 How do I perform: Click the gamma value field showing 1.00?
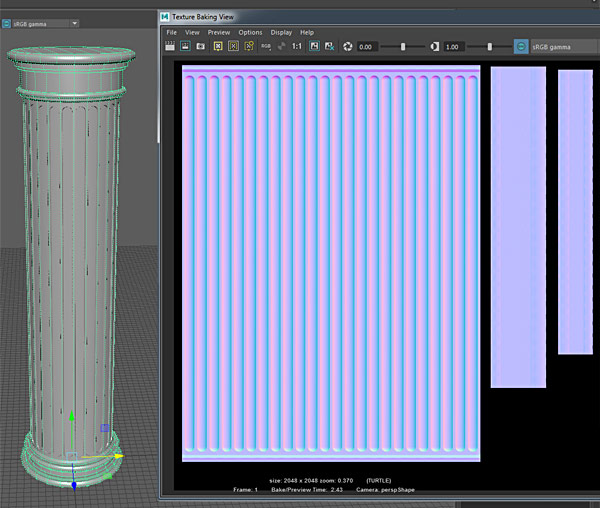pos(453,47)
